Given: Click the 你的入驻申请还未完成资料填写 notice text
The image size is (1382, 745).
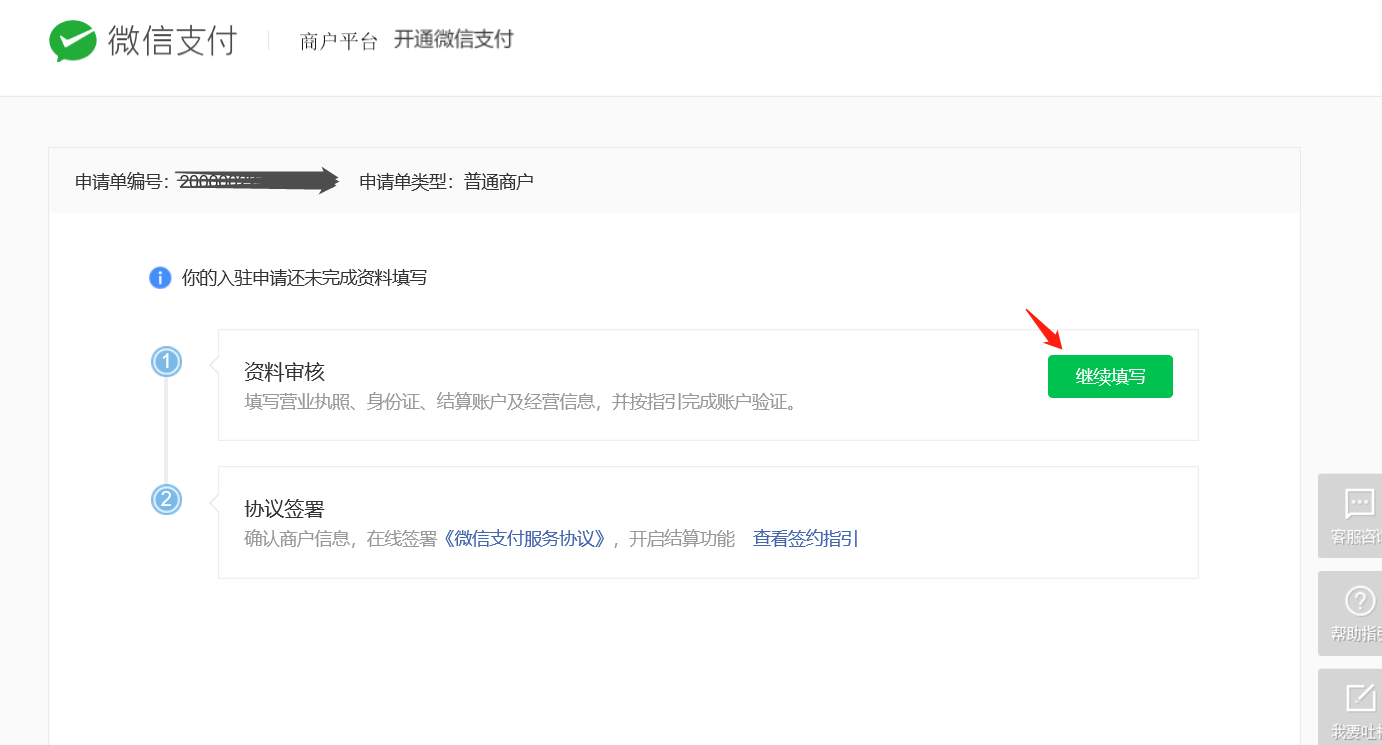Looking at the screenshot, I should (x=305, y=278).
